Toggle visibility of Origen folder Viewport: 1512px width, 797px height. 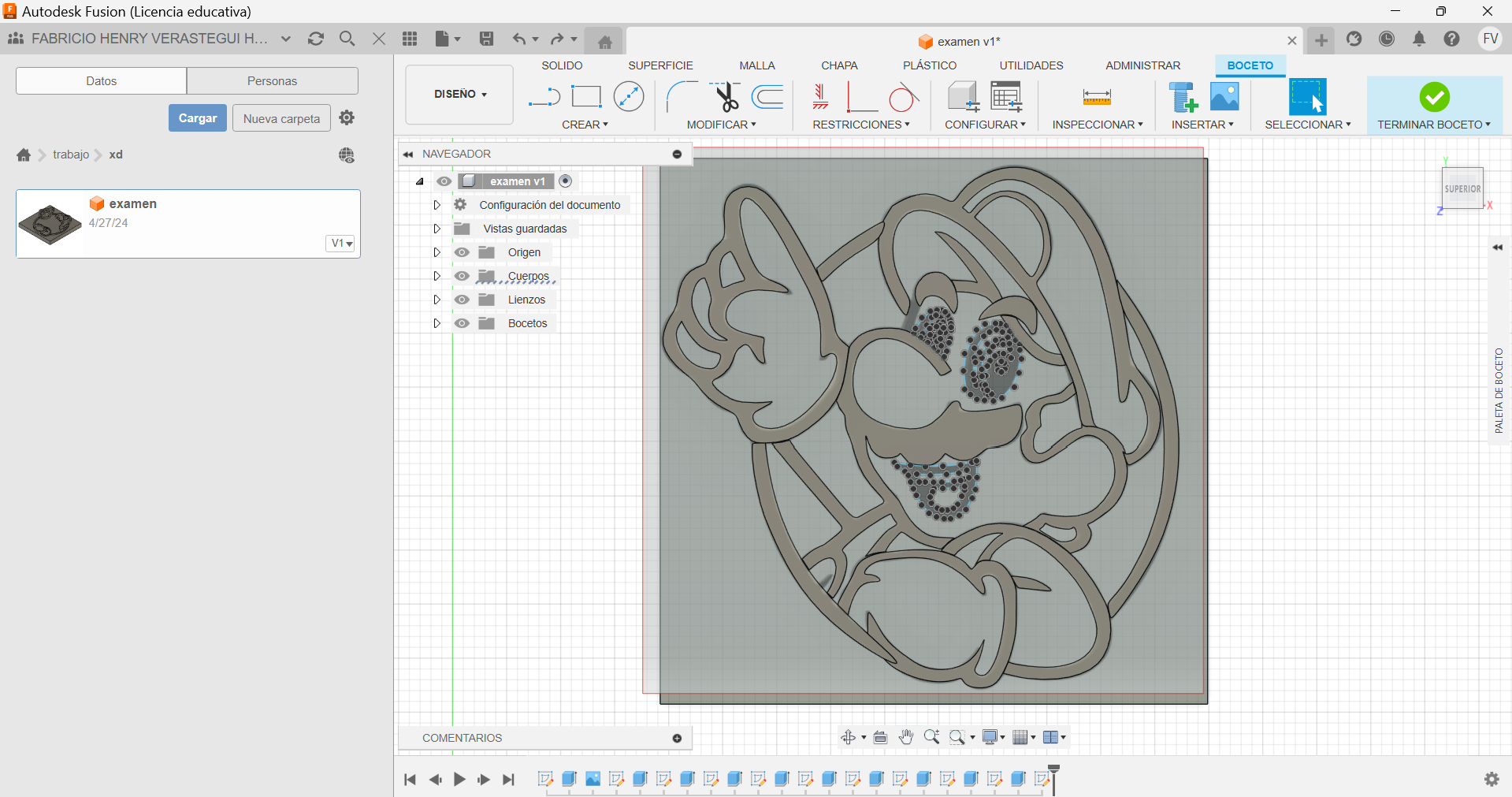[462, 252]
